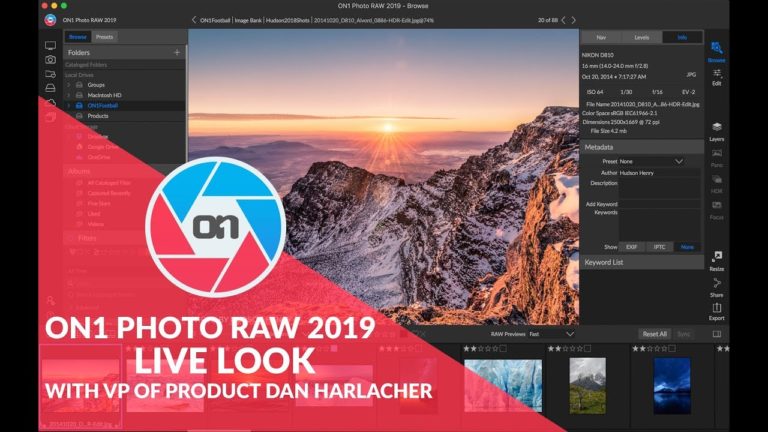This screenshot has height=432, width=768.
Task: Collapse the Metadata panel header
Action: tap(642, 147)
